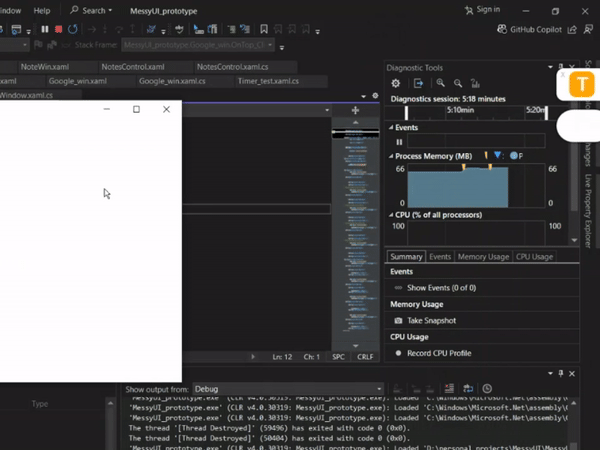This screenshot has width=600, height=450.
Task: Toggle word wrap in the Output window
Action: click(x=468, y=389)
